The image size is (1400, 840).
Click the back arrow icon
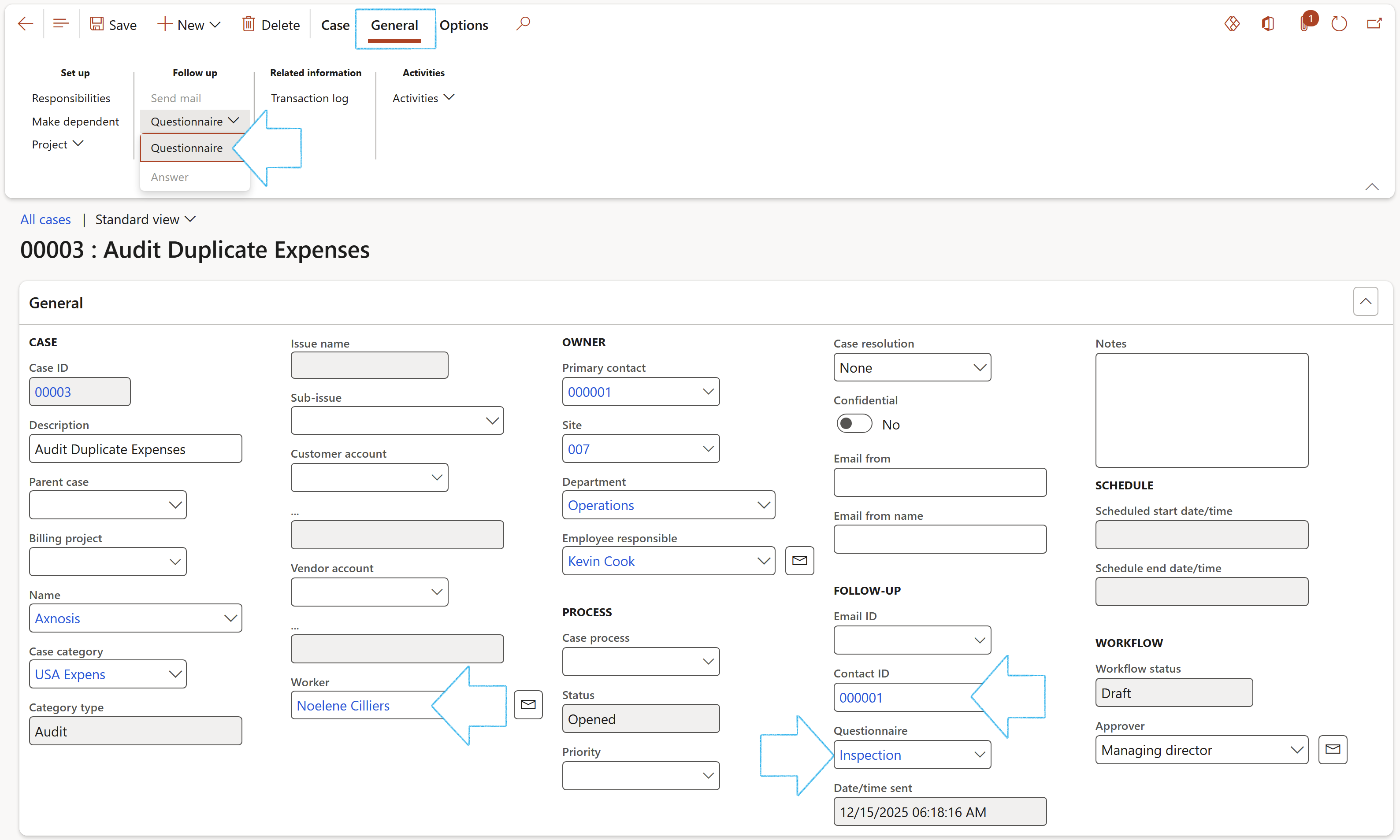click(26, 24)
